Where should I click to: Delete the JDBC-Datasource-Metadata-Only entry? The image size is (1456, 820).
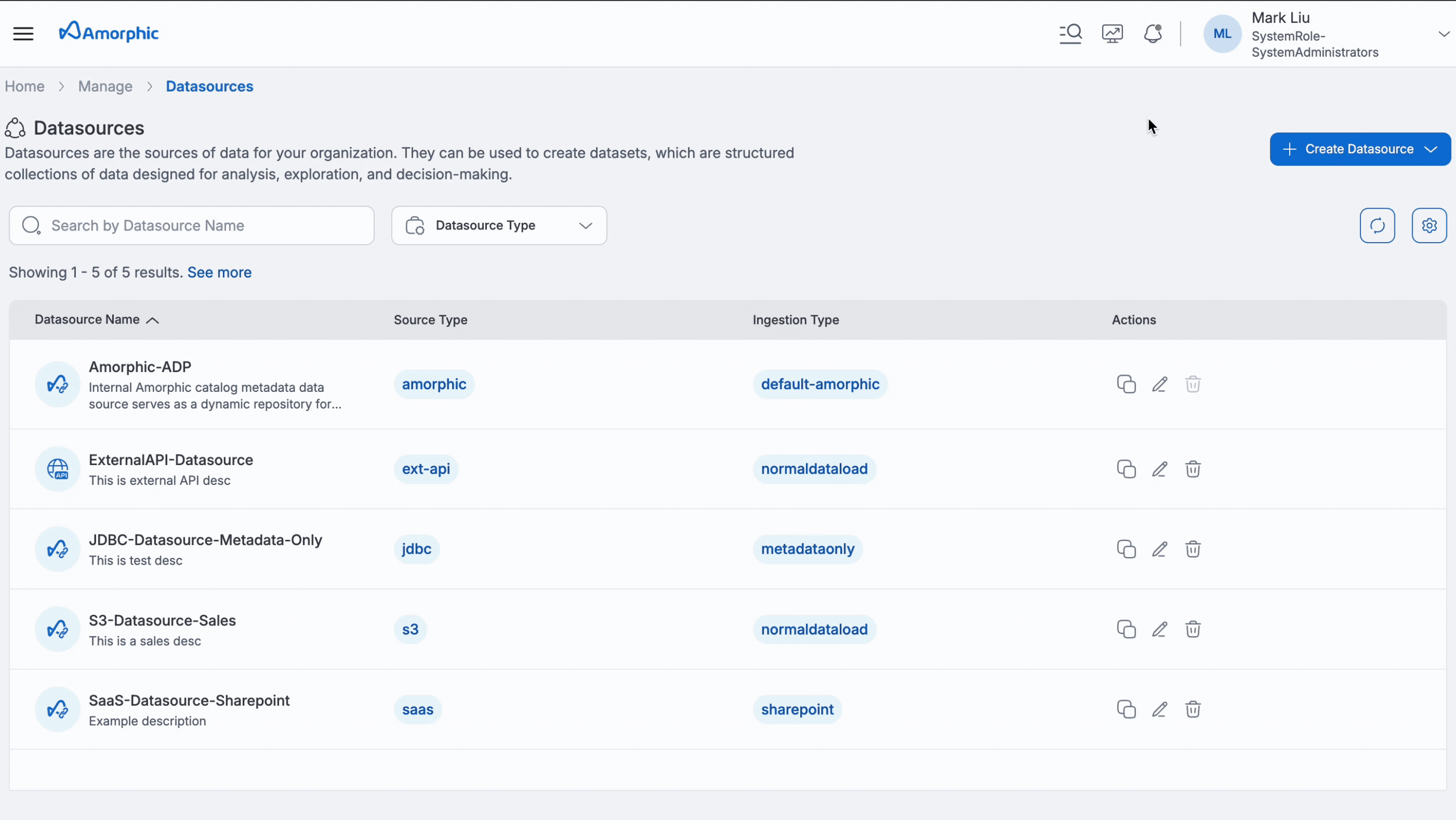pyautogui.click(x=1193, y=549)
